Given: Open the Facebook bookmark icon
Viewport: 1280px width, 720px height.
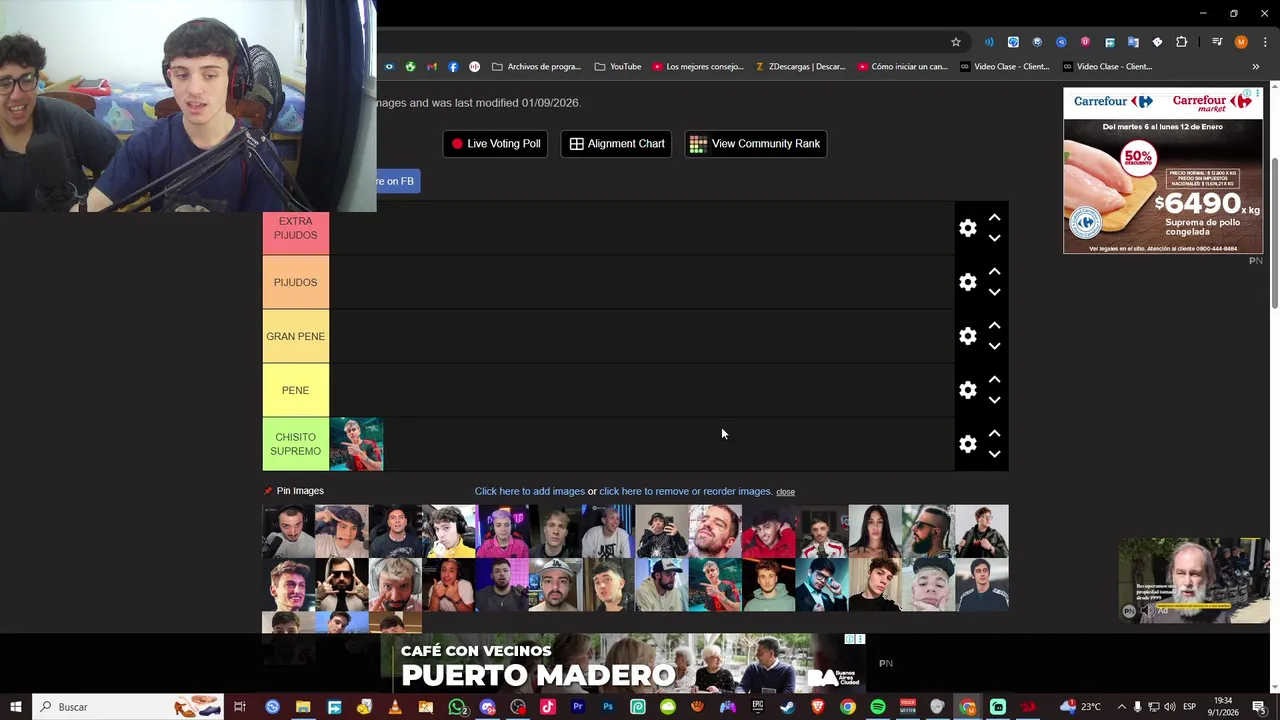Looking at the screenshot, I should coord(453,67).
